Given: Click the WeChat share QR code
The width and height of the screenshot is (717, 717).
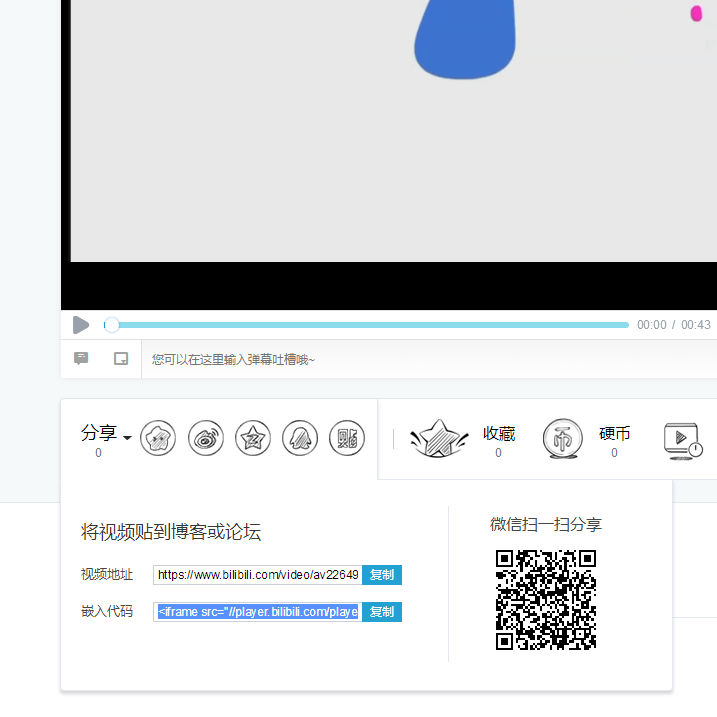Looking at the screenshot, I should 546,599.
